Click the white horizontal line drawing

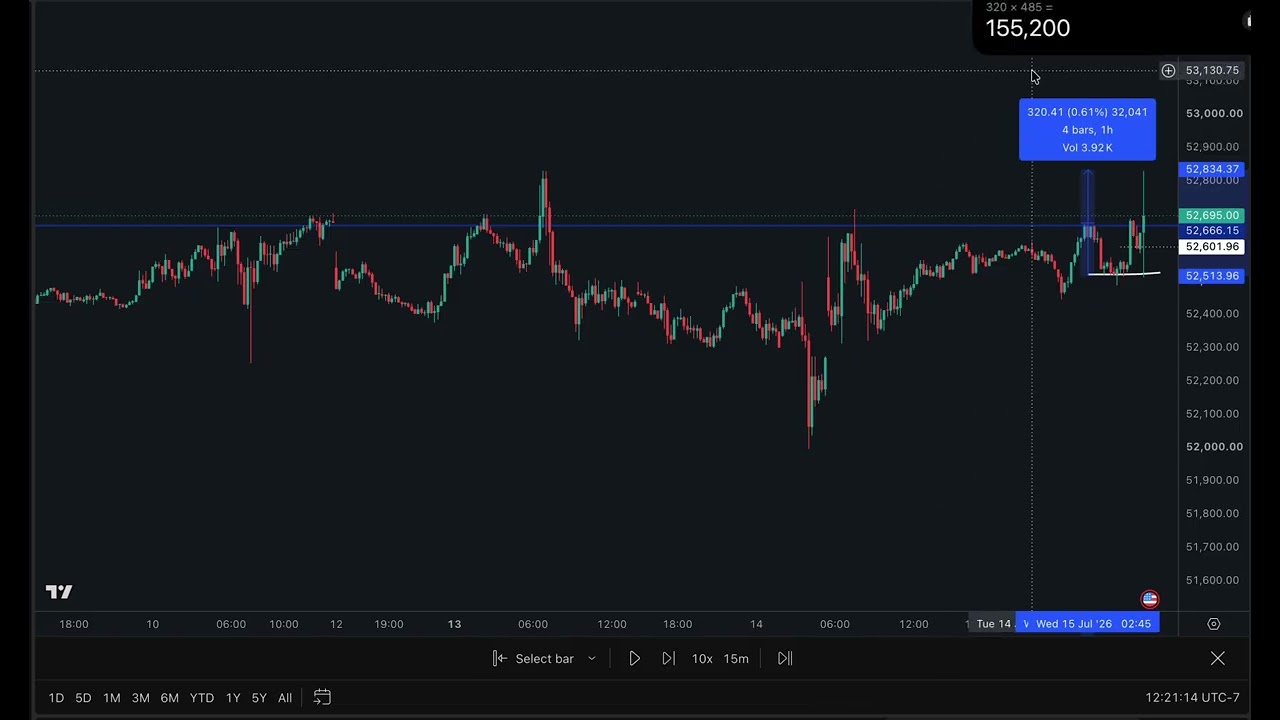click(x=1124, y=273)
